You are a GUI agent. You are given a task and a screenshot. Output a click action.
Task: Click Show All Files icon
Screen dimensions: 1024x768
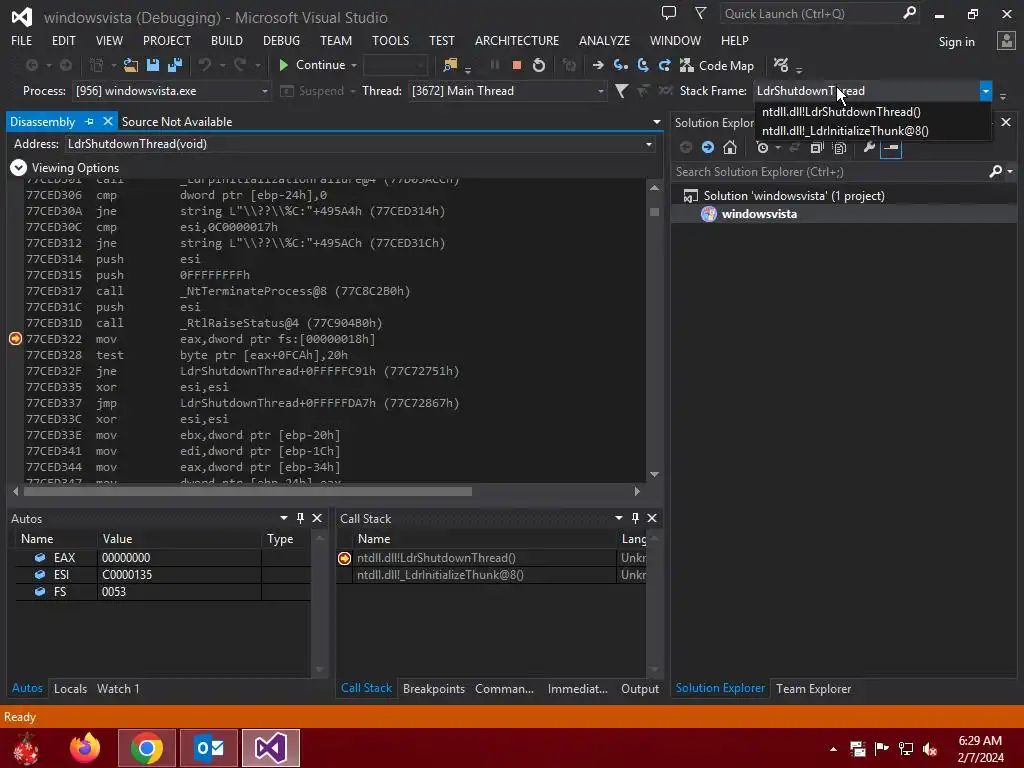click(840, 148)
